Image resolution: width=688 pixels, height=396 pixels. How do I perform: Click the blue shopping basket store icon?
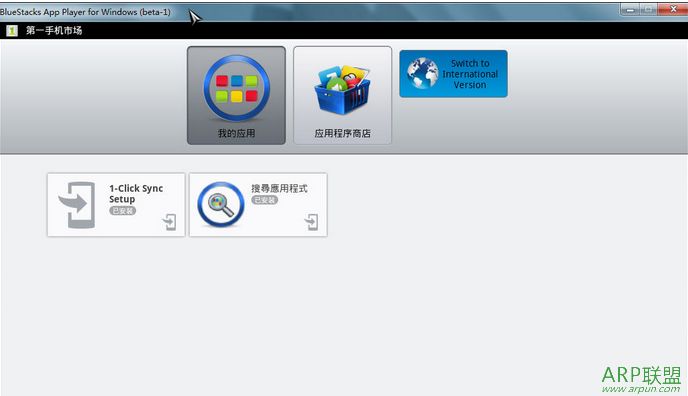[342, 90]
